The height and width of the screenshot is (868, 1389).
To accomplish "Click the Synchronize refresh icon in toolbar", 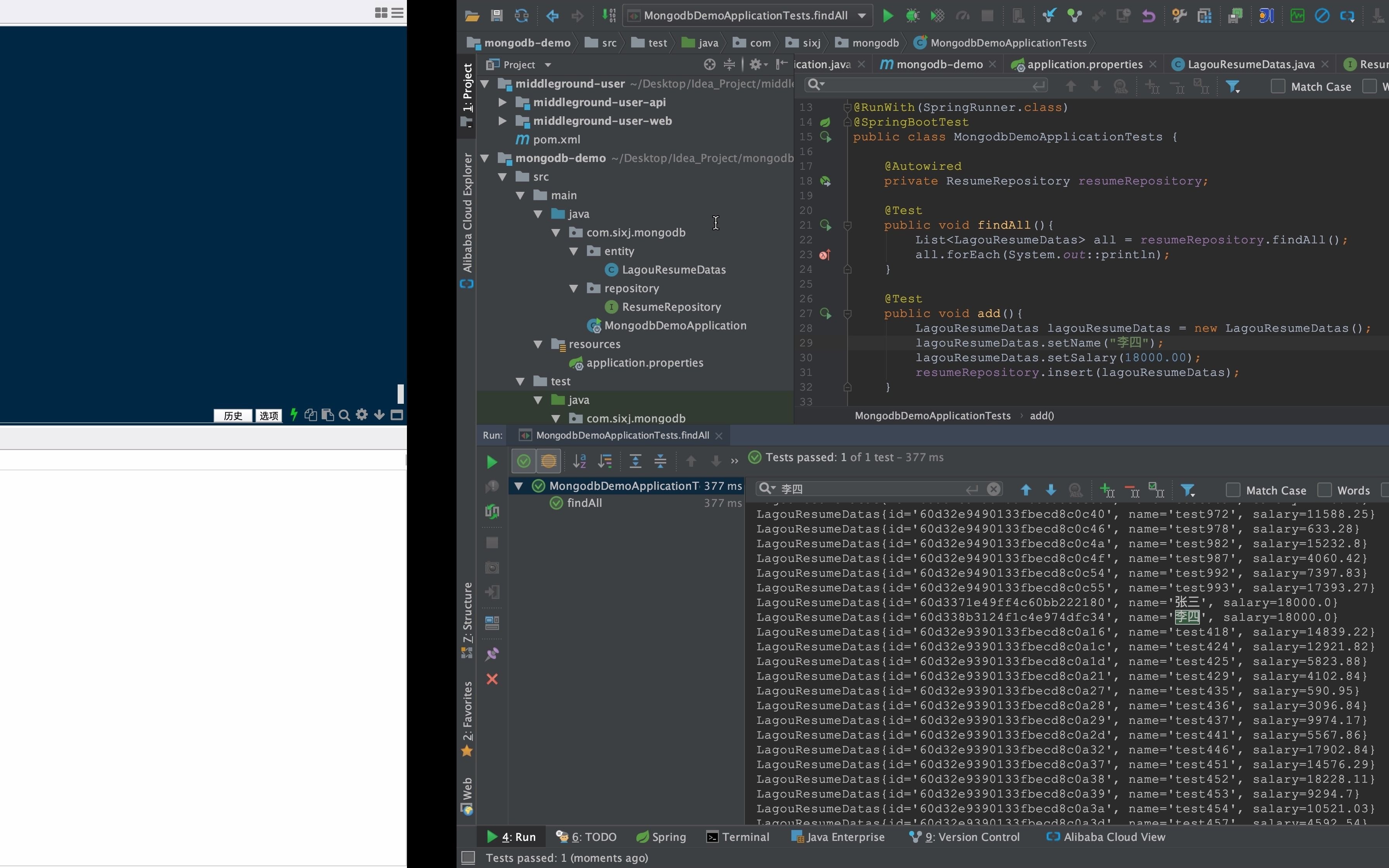I will [x=521, y=15].
